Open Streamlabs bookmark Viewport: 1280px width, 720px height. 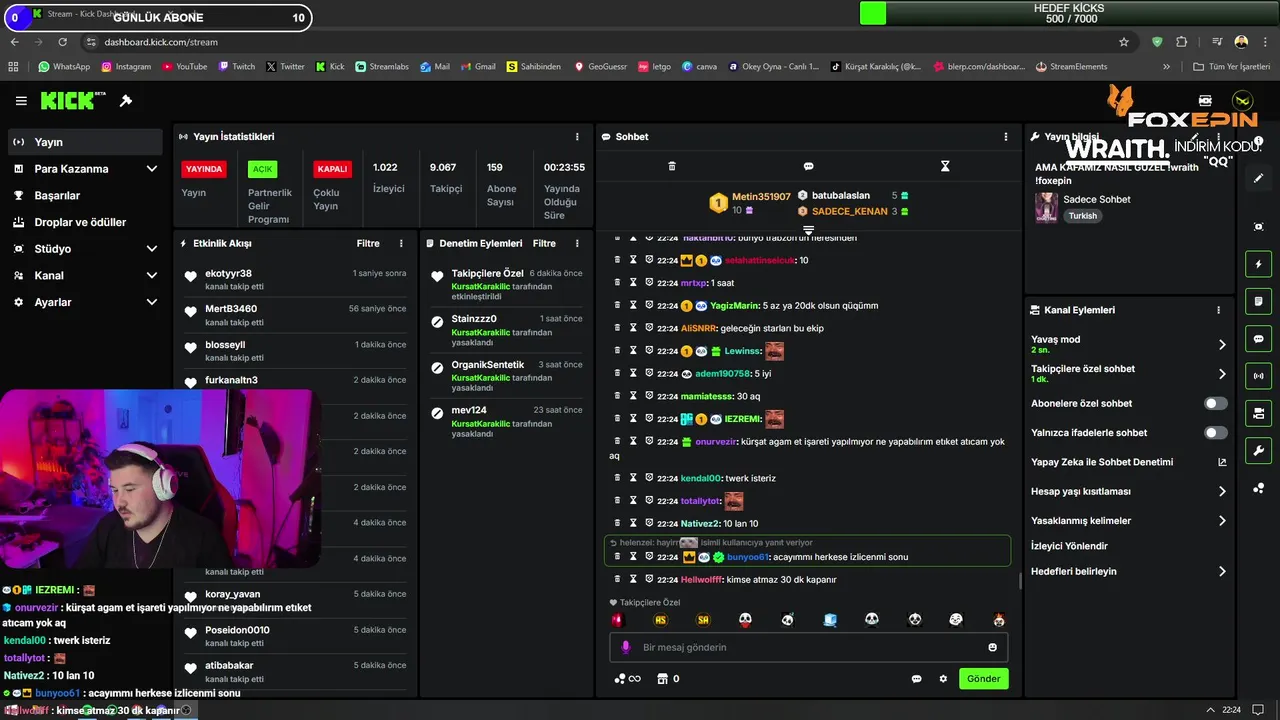point(382,67)
